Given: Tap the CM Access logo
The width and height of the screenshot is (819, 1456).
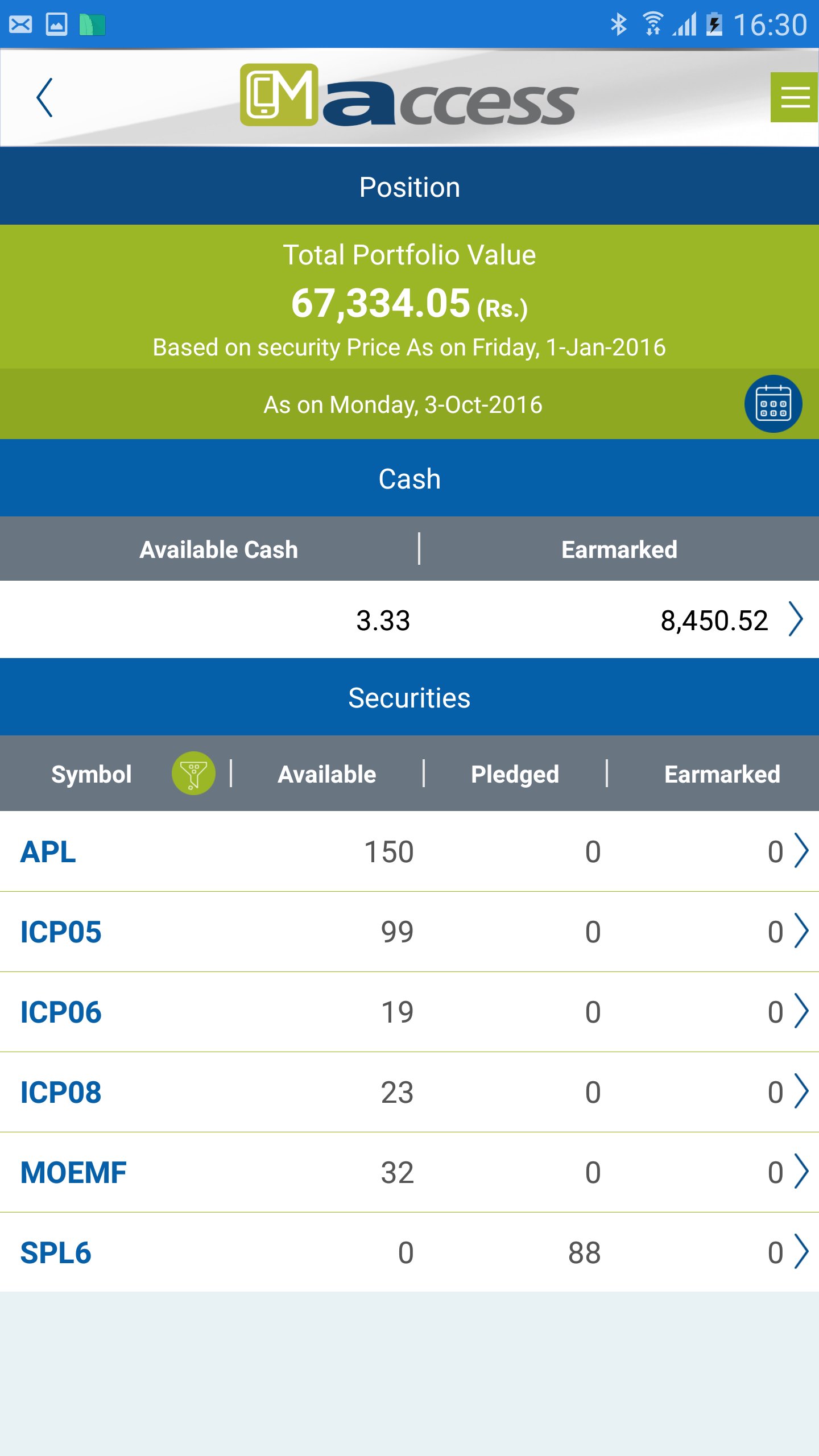Looking at the screenshot, I should click(x=409, y=96).
